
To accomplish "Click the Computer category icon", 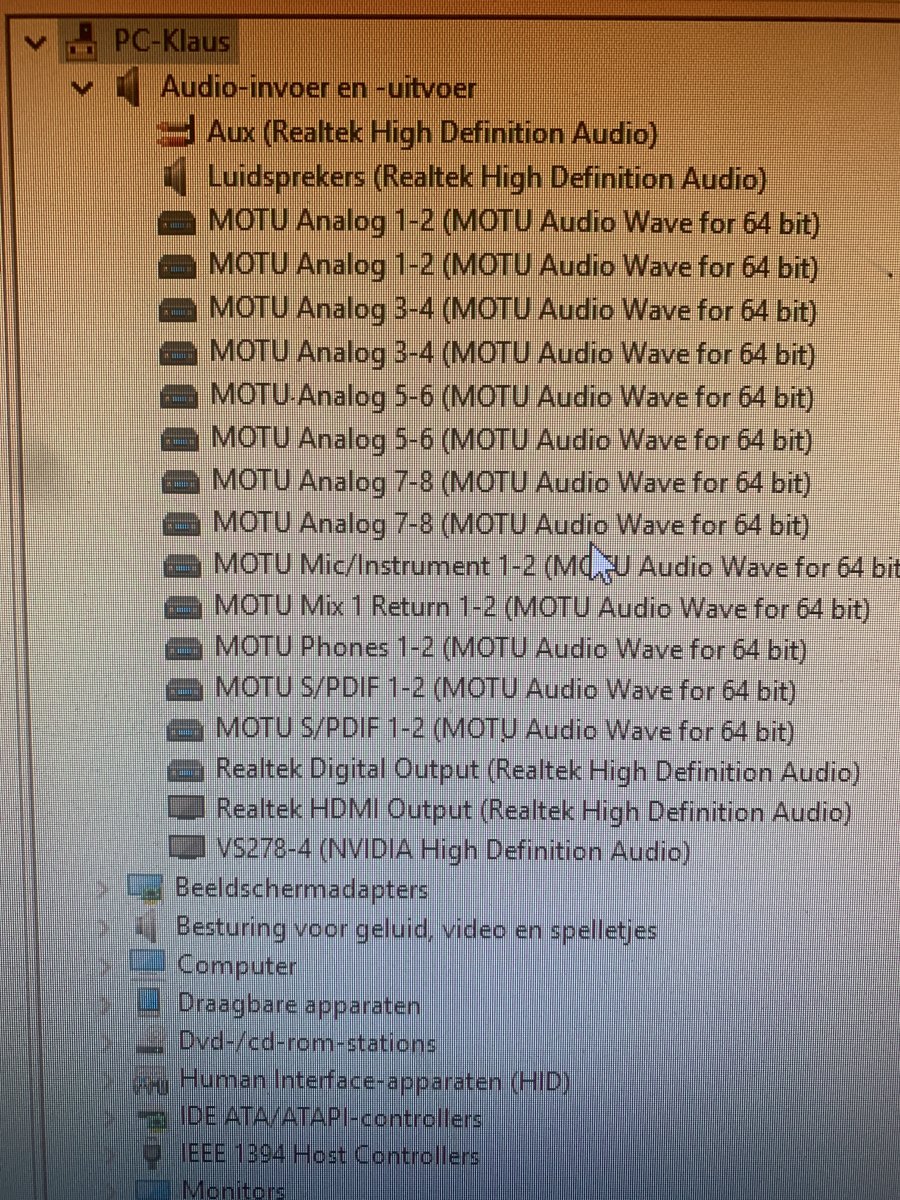I will [x=148, y=966].
